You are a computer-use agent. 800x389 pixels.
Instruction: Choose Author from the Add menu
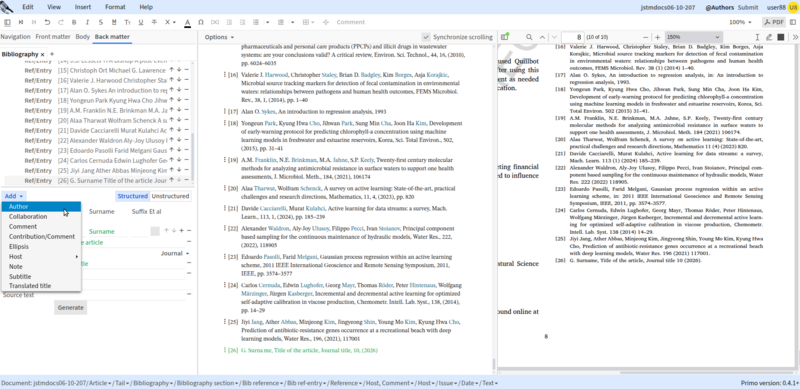[41, 207]
